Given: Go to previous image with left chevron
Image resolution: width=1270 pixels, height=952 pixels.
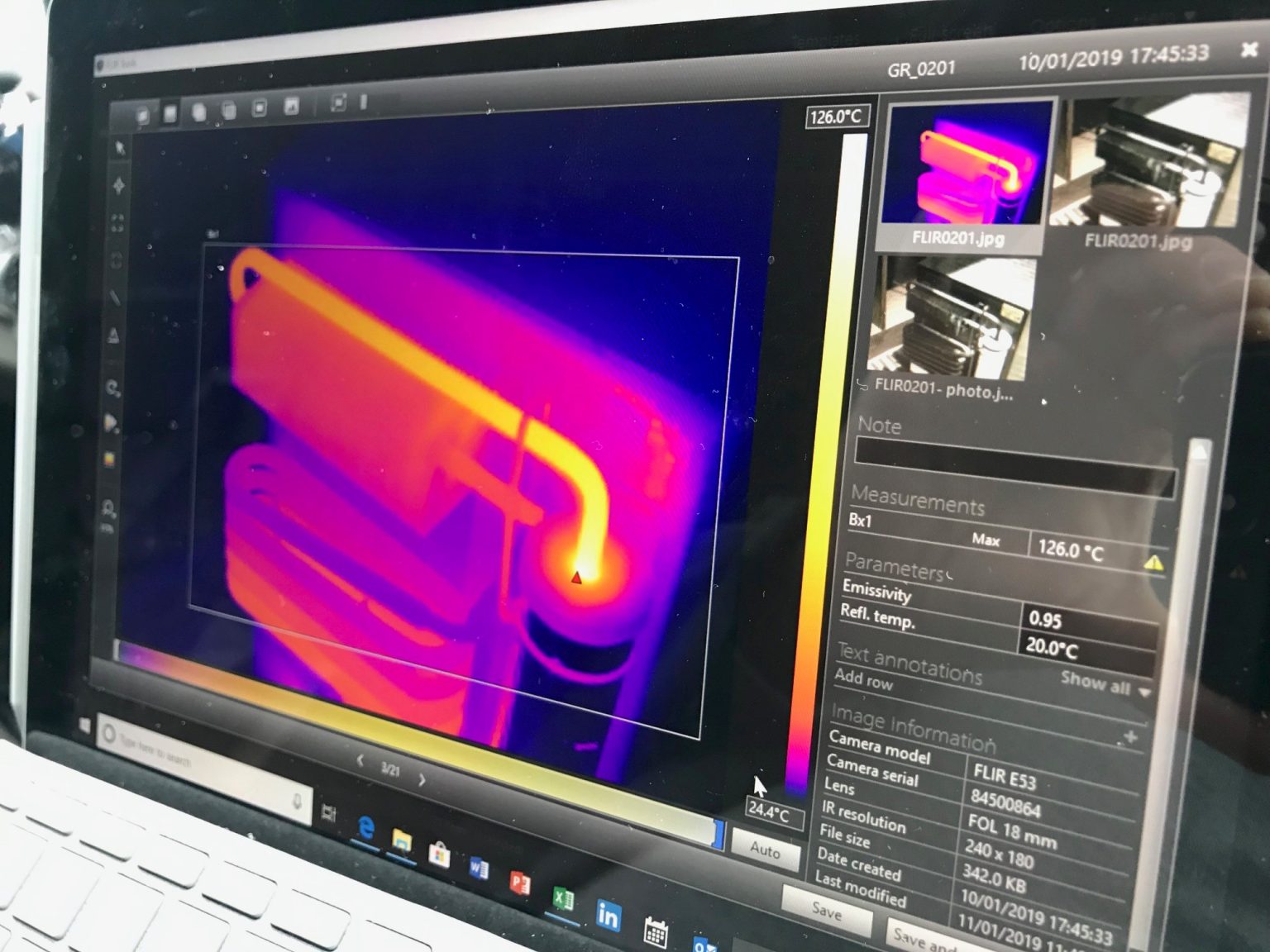Looking at the screenshot, I should click(360, 760).
